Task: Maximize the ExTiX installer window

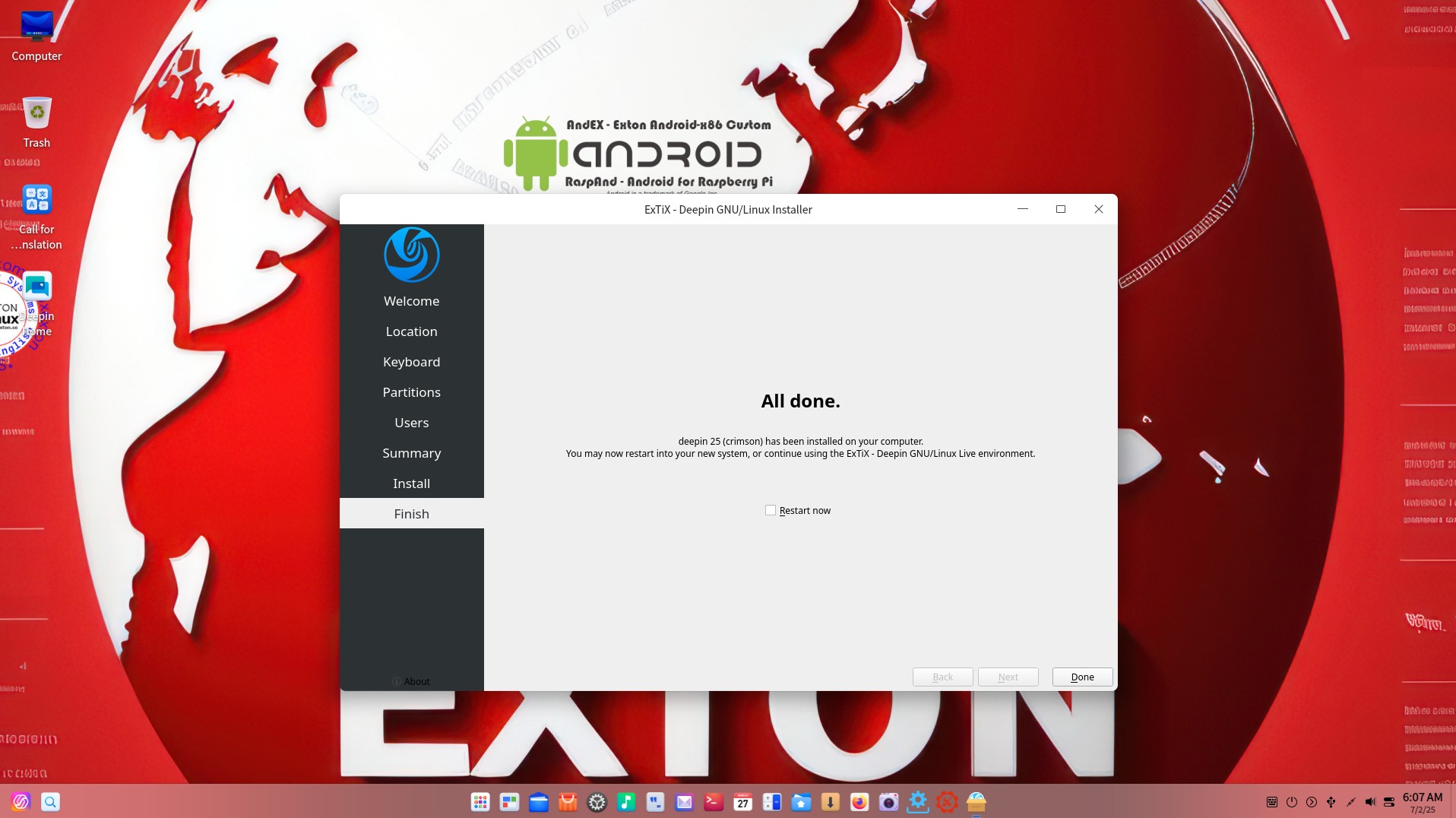Action: tap(1061, 209)
